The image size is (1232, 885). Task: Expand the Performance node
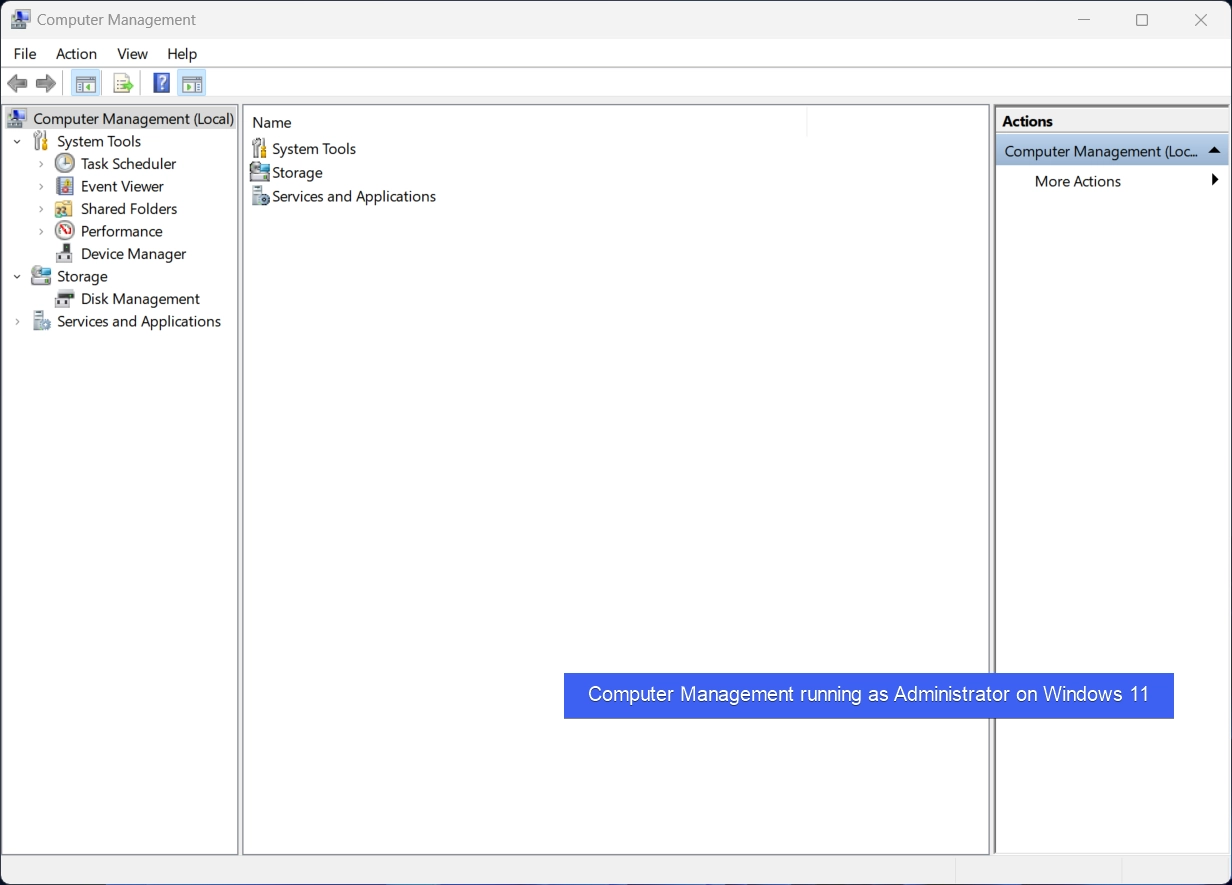pos(41,232)
